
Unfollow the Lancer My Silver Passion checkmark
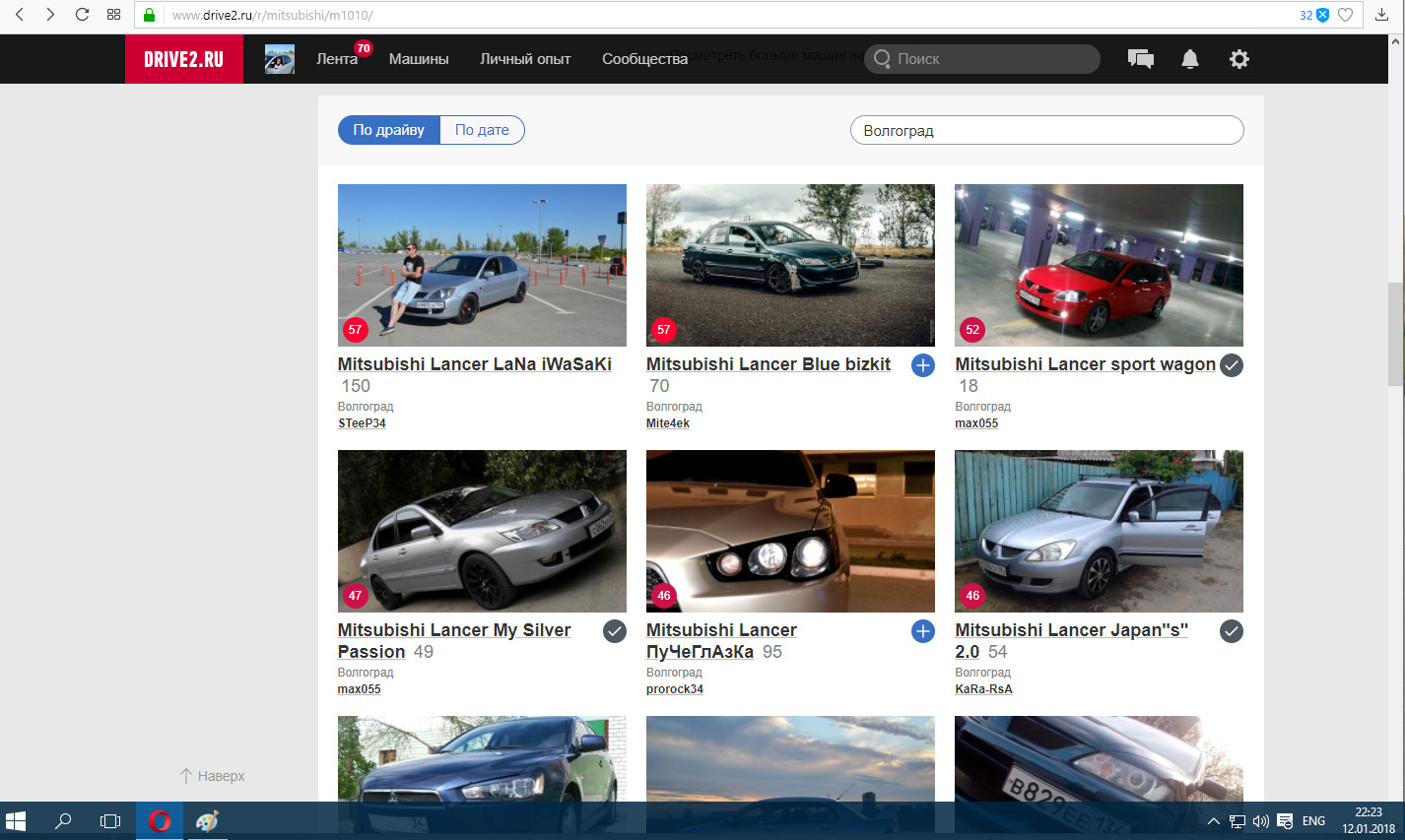click(x=615, y=631)
